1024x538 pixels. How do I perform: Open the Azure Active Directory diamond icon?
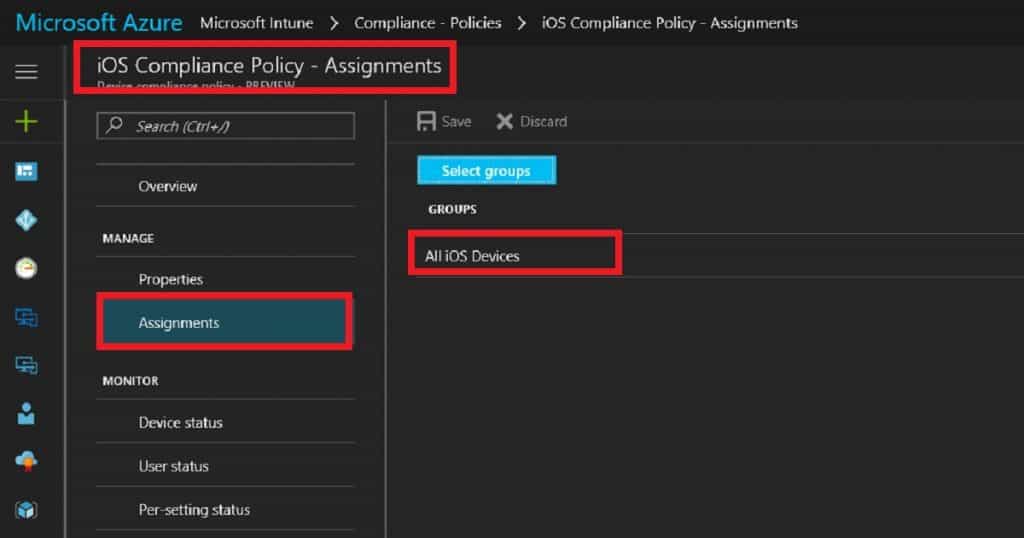click(26, 220)
